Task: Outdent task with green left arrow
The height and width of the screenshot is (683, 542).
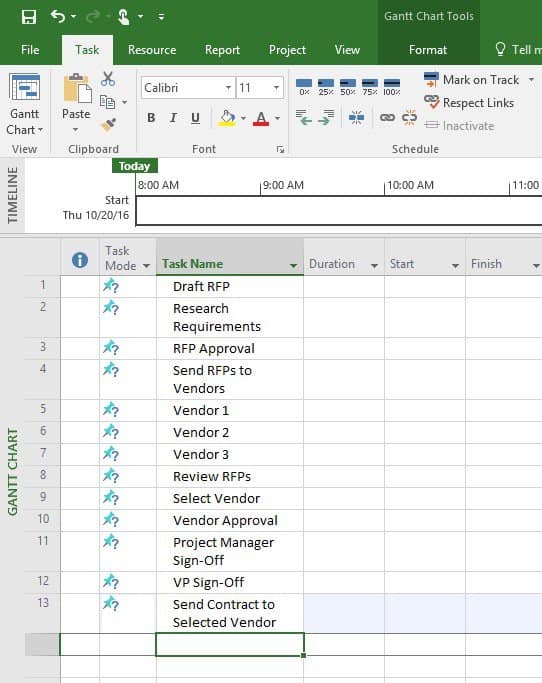Action: pos(304,117)
